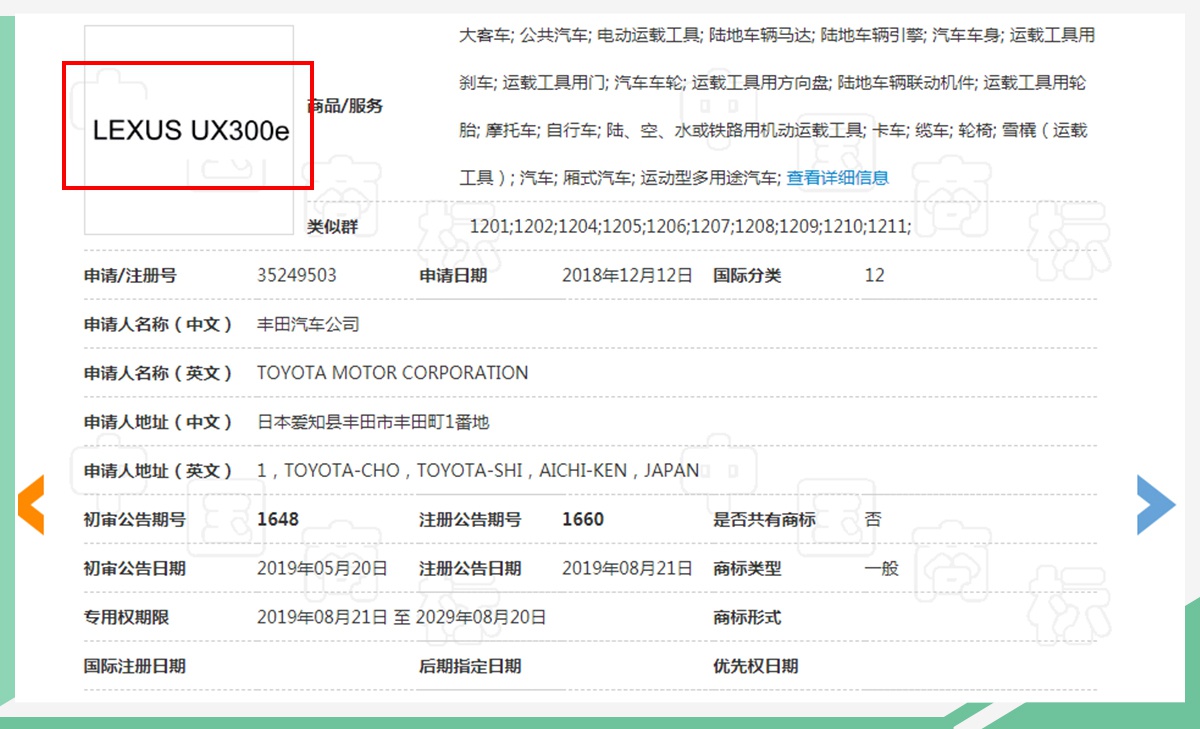Viewport: 1200px width, 729px height.
Task: Click the 申请人地址（英文） label
Action: pyautogui.click(x=158, y=470)
